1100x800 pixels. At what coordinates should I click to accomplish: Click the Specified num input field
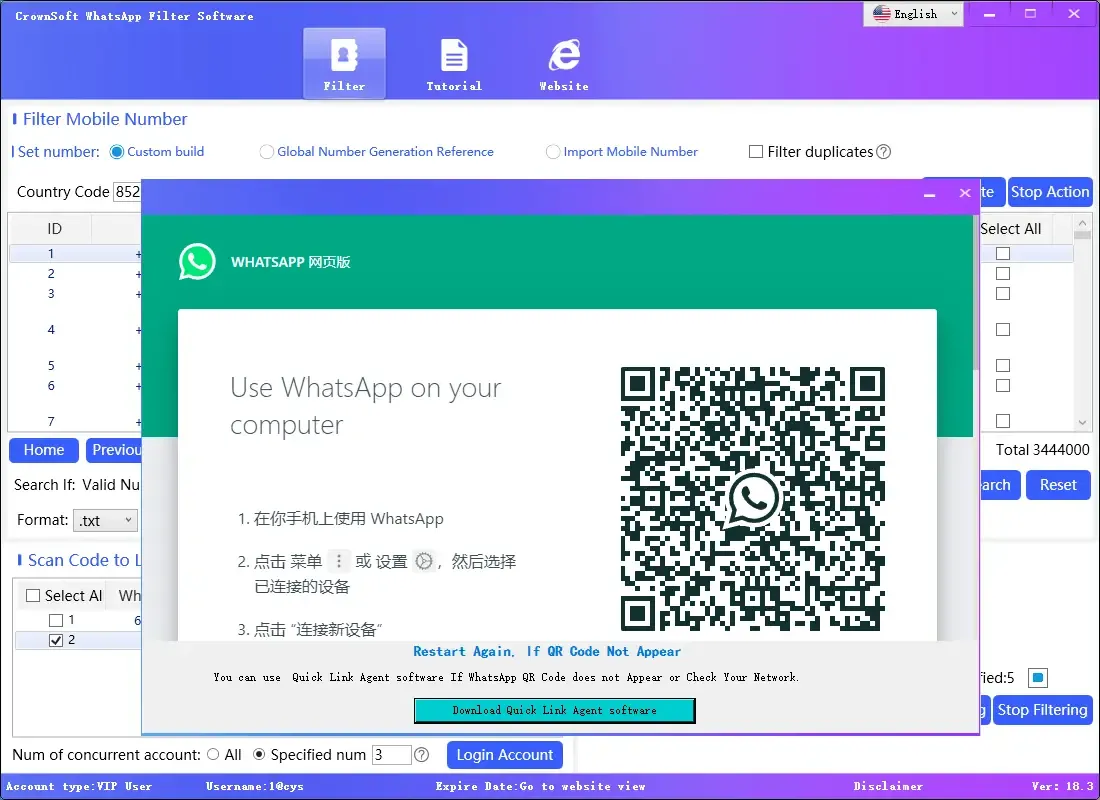[x=391, y=755]
